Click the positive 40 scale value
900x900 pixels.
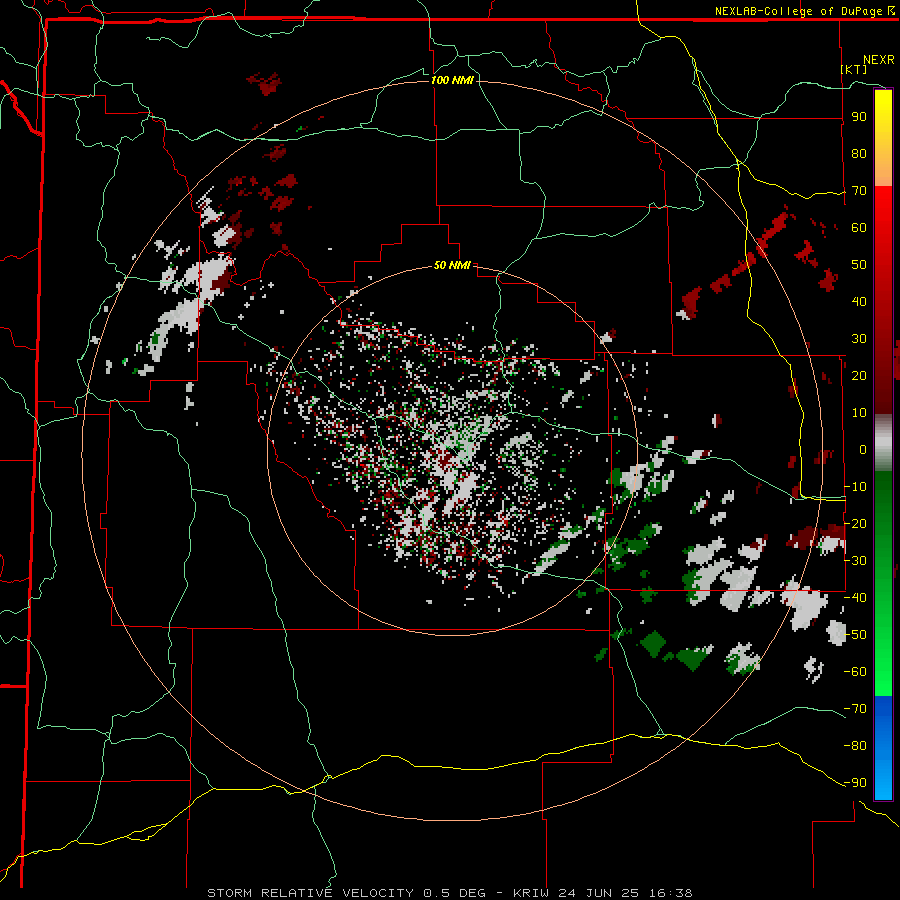point(859,301)
